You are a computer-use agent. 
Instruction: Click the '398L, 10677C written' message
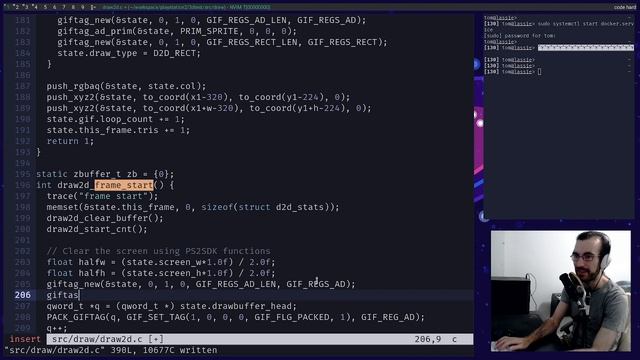163,350
